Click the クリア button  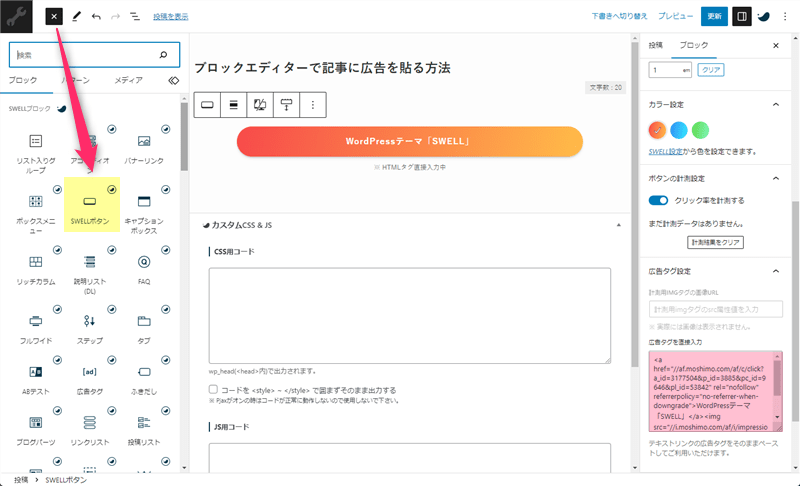tap(711, 70)
